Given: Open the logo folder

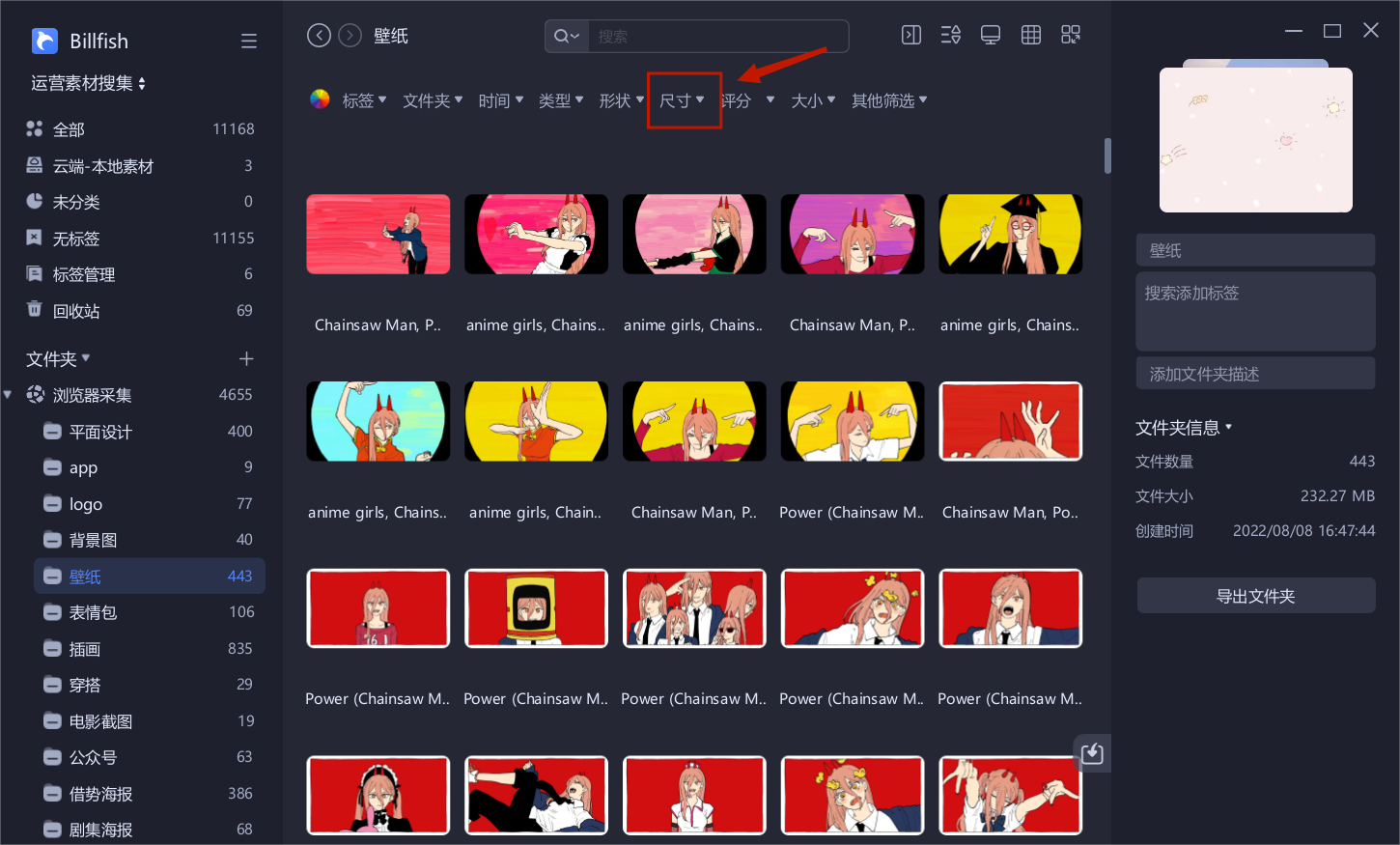Looking at the screenshot, I should [150, 504].
